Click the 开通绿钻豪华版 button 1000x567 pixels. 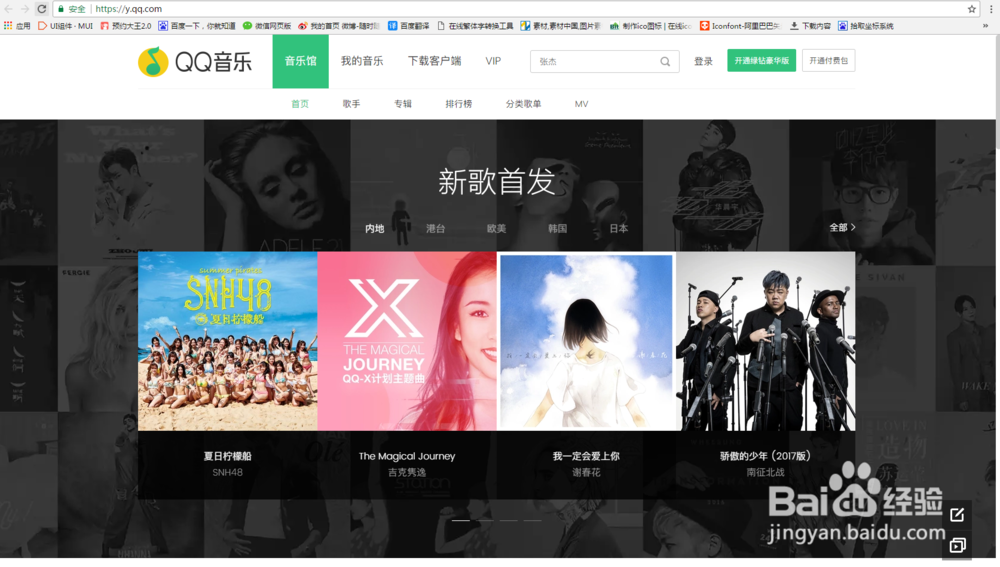coord(761,61)
